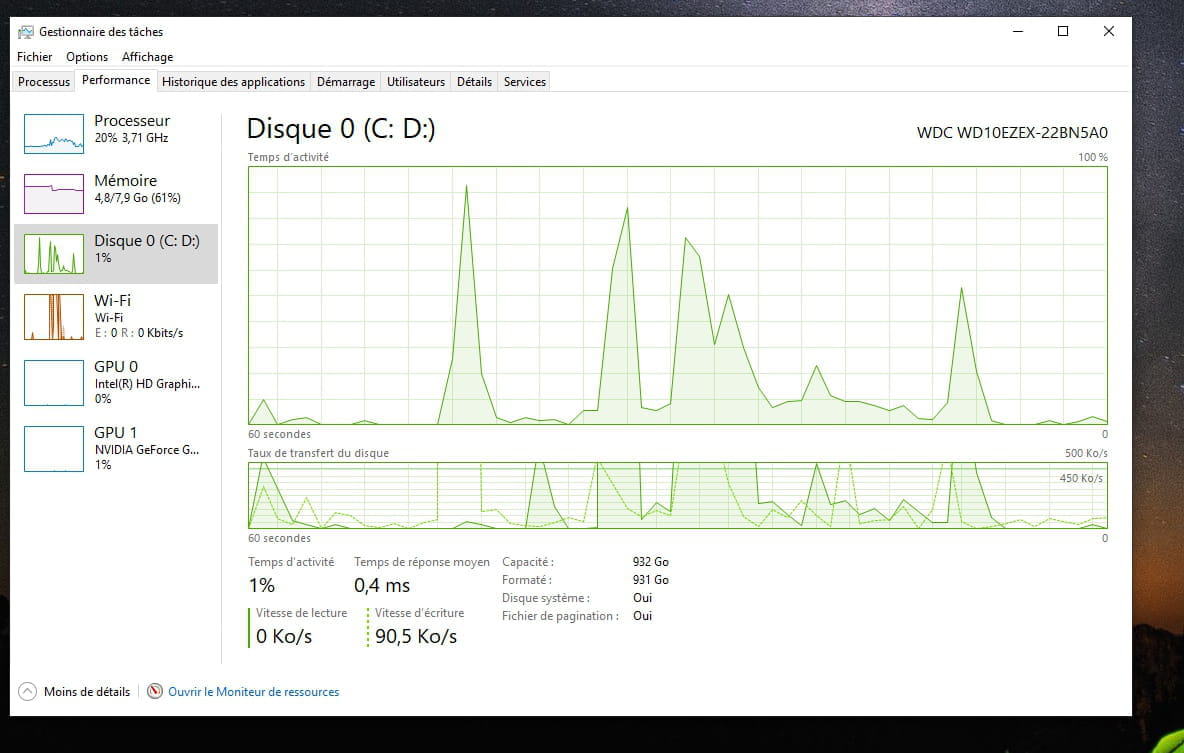The width and height of the screenshot is (1184, 753).
Task: Select the Performance tab
Action: pyautogui.click(x=116, y=80)
